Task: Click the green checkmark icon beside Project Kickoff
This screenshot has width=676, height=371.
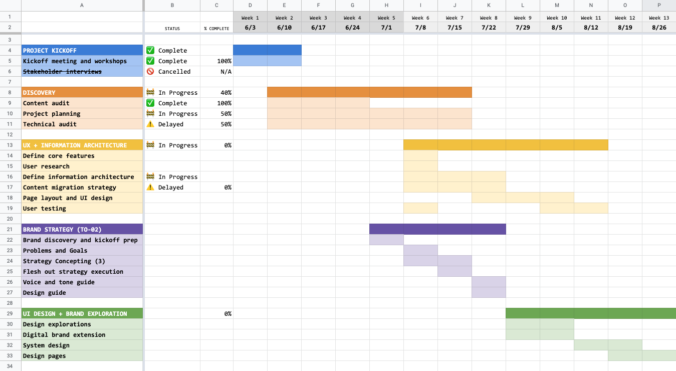Action: (x=150, y=50)
